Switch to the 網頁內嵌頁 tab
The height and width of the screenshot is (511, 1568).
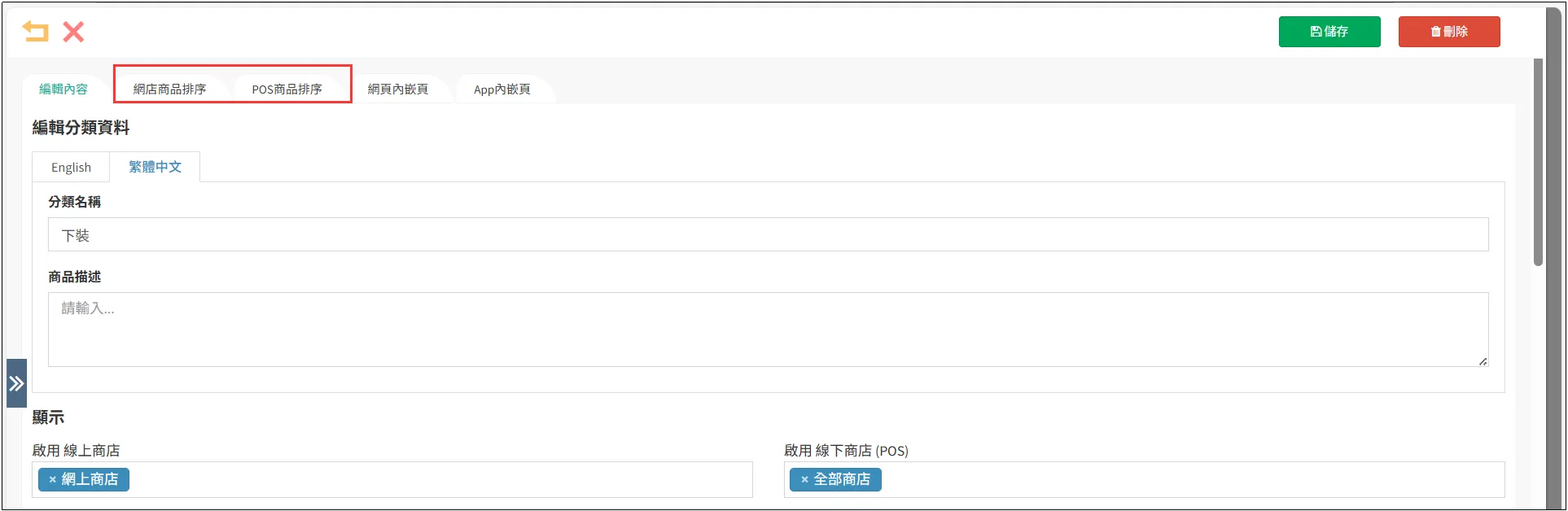click(397, 90)
